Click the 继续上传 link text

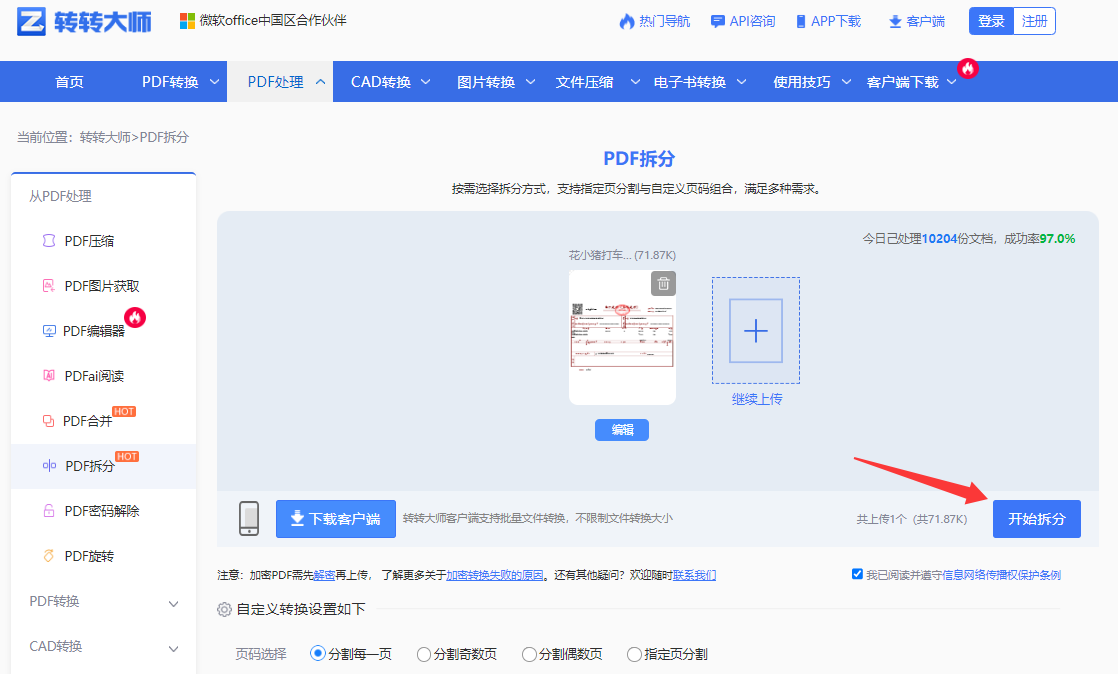(x=757, y=399)
